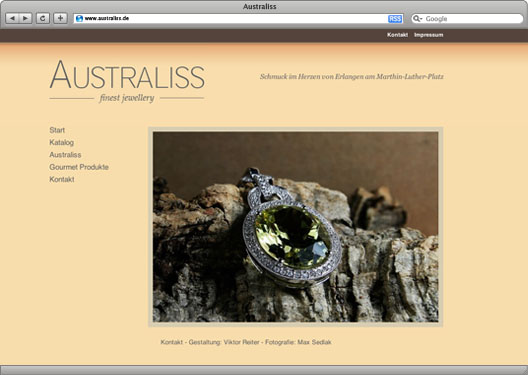Add a bookmark with the plus button
Image resolution: width=528 pixels, height=375 pixels.
[60, 18]
